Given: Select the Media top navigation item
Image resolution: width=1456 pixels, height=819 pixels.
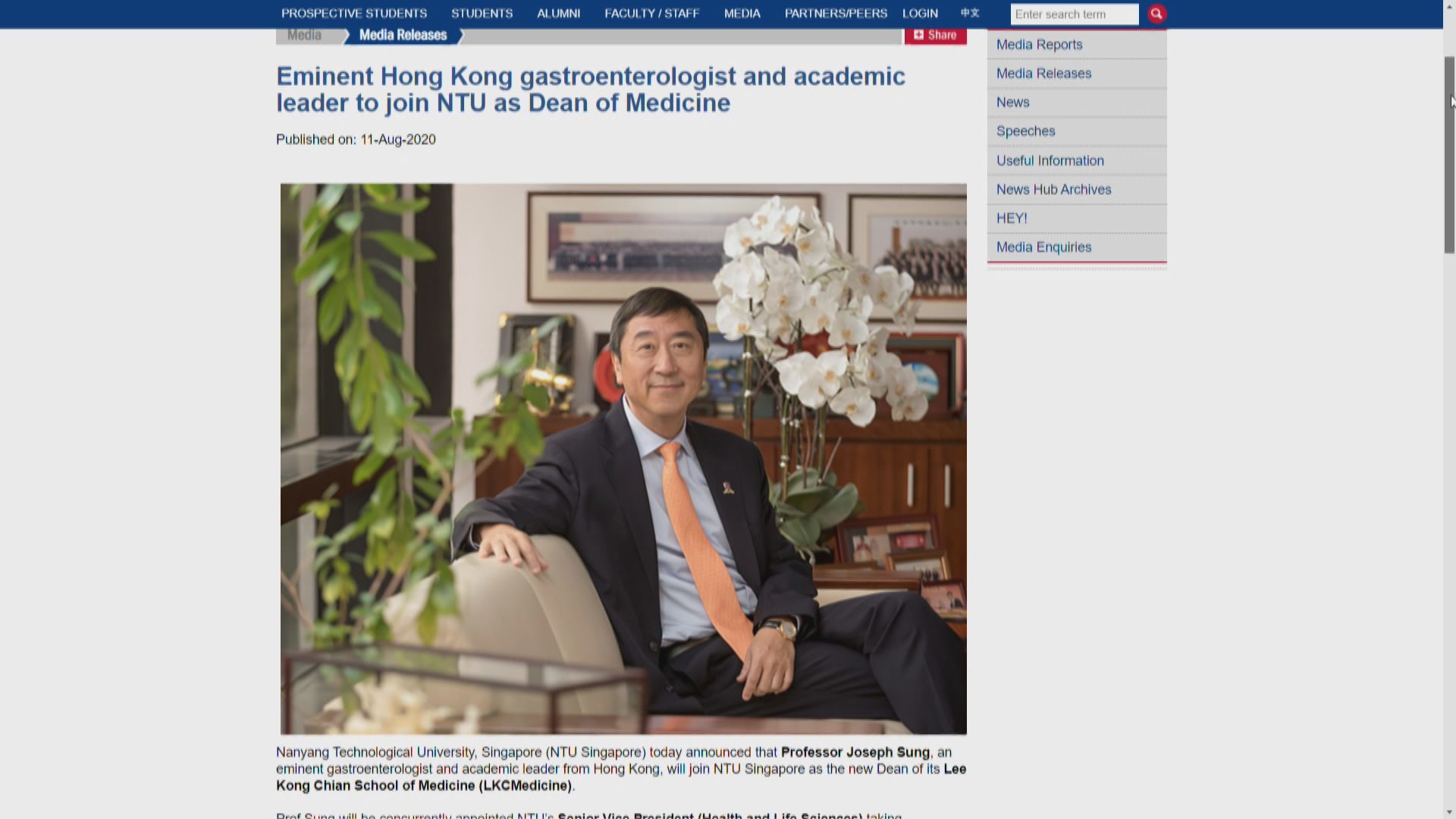Looking at the screenshot, I should pos(742,14).
